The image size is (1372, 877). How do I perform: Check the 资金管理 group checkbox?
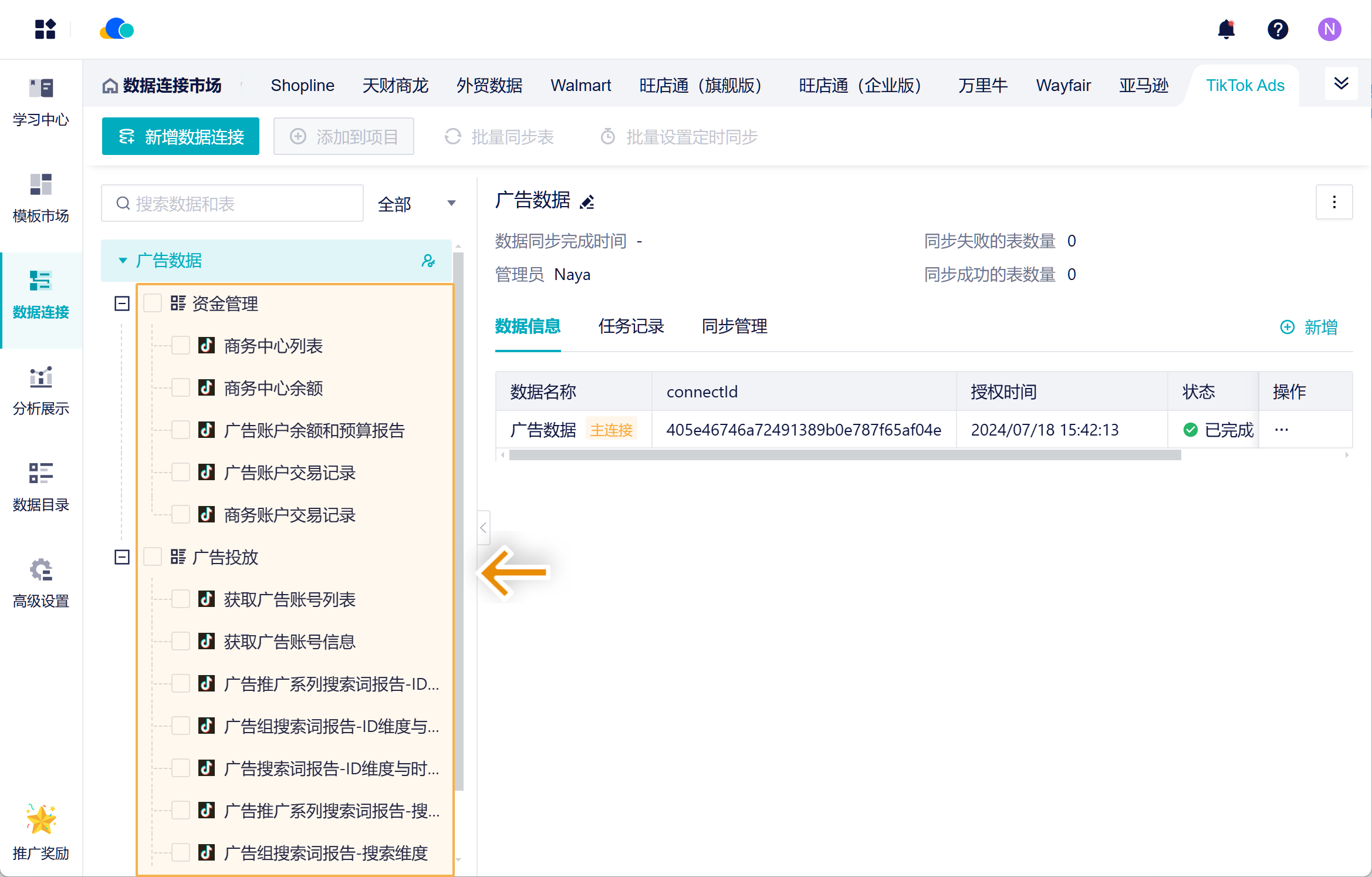pyautogui.click(x=153, y=303)
